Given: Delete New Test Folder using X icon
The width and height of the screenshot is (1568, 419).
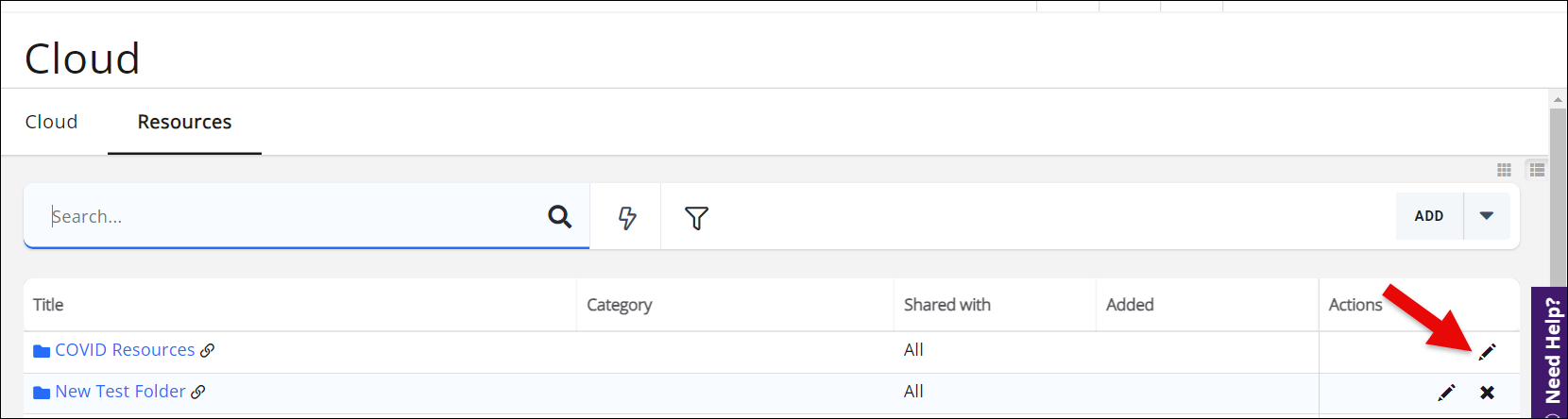Looking at the screenshot, I should click(x=1487, y=393).
